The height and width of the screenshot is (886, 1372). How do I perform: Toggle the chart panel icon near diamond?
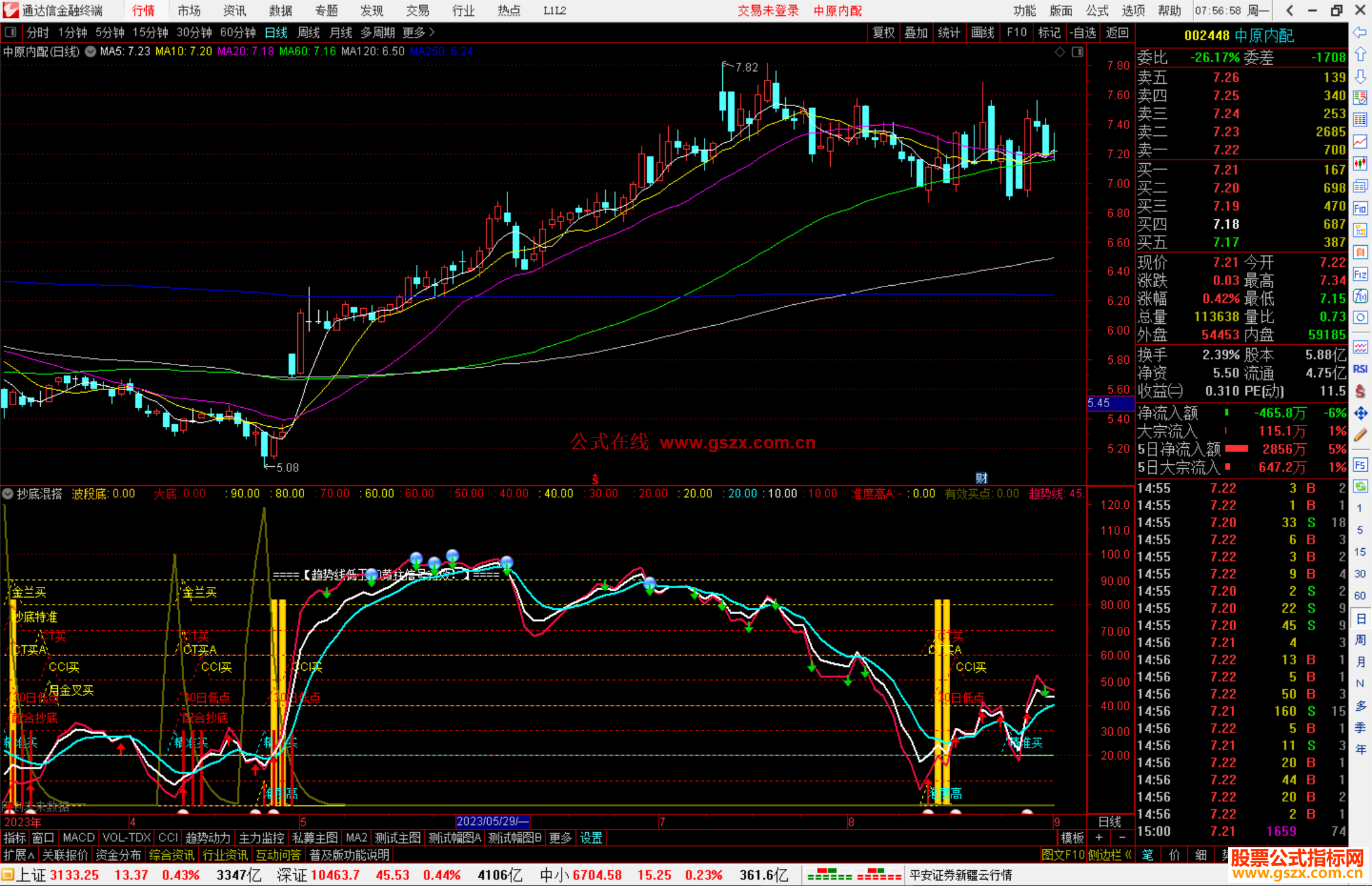coord(1077,52)
